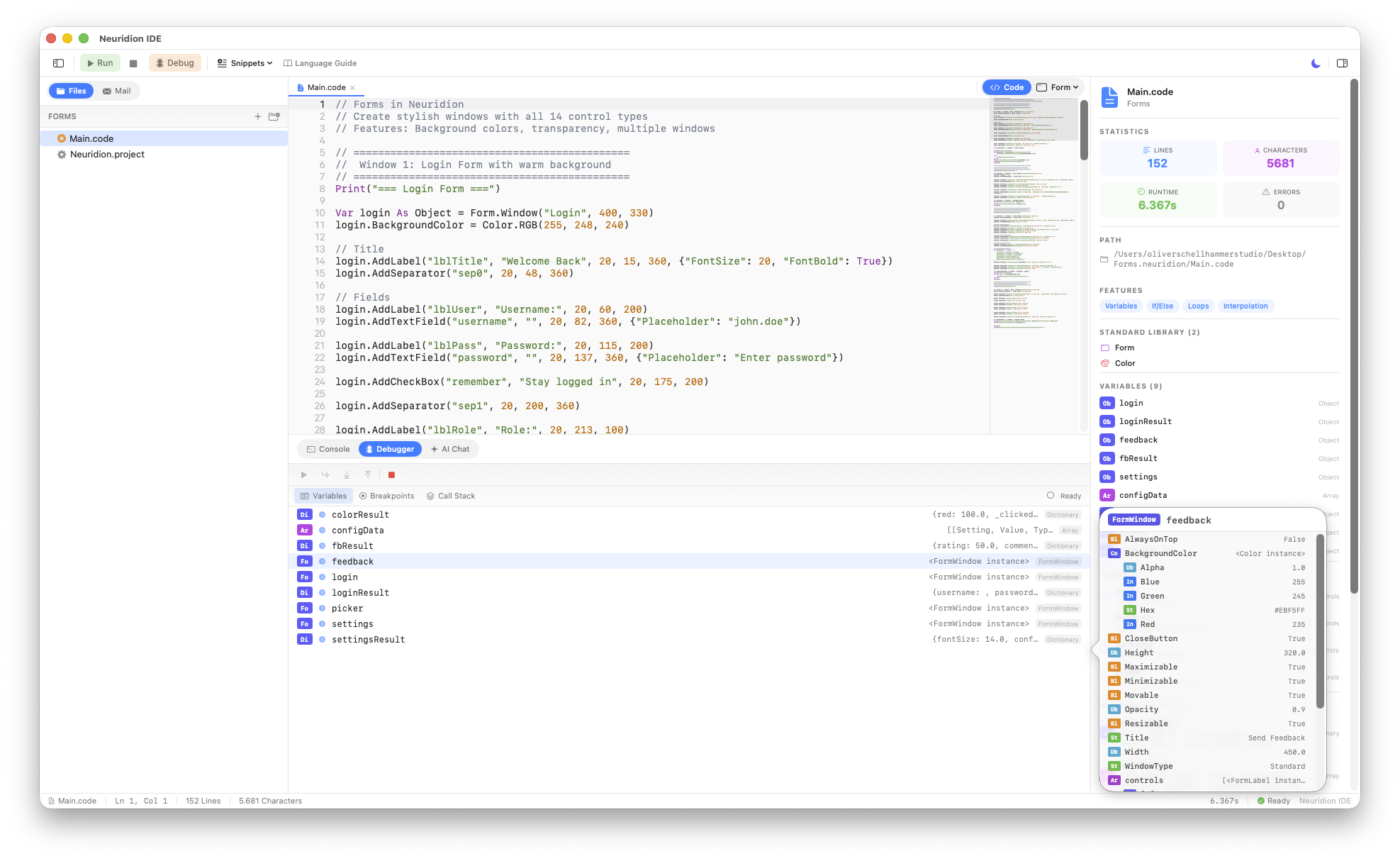1400x861 pixels.
Task: Start a Debug session
Action: 174,63
